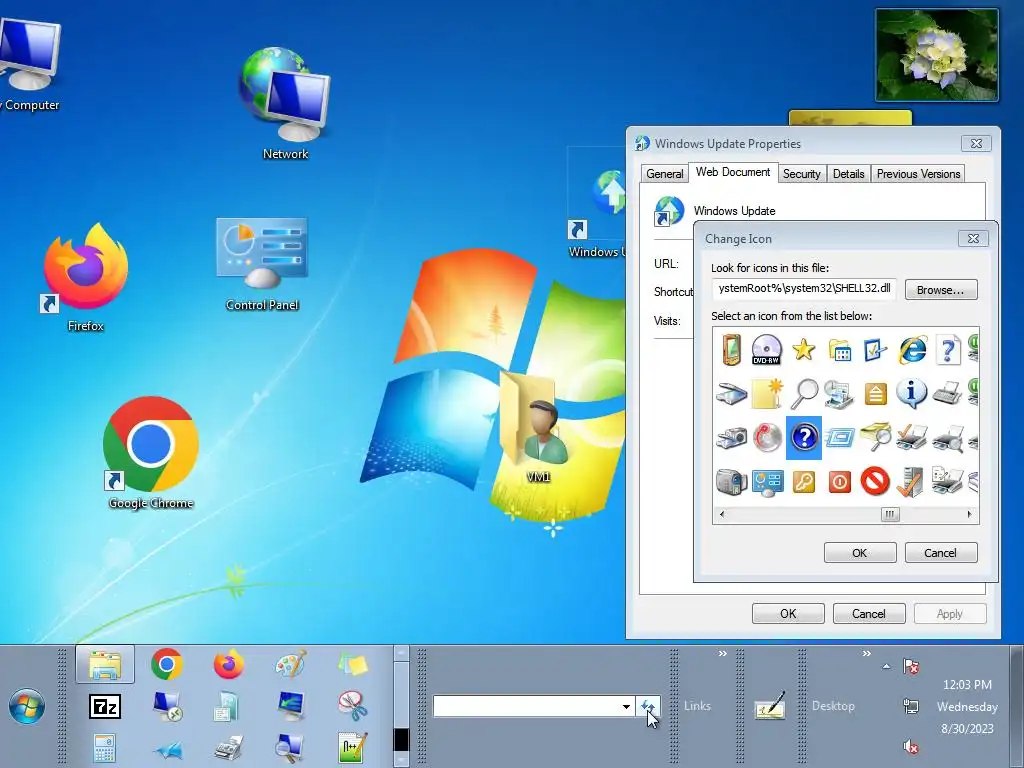Screen dimensions: 1024x768
Task: Choose the folder with yellow sparkle icon
Action: coord(767,393)
